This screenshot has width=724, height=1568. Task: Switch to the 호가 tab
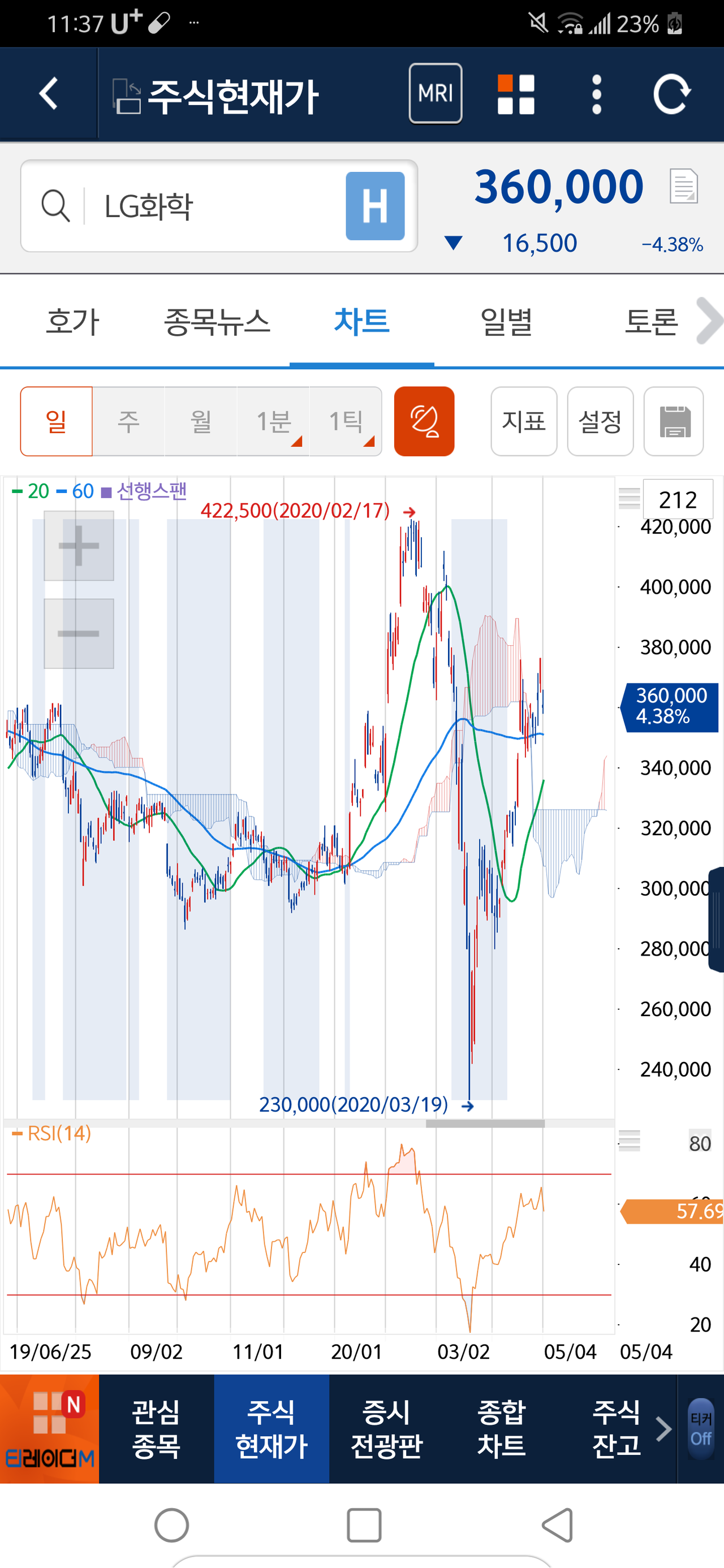tap(72, 321)
